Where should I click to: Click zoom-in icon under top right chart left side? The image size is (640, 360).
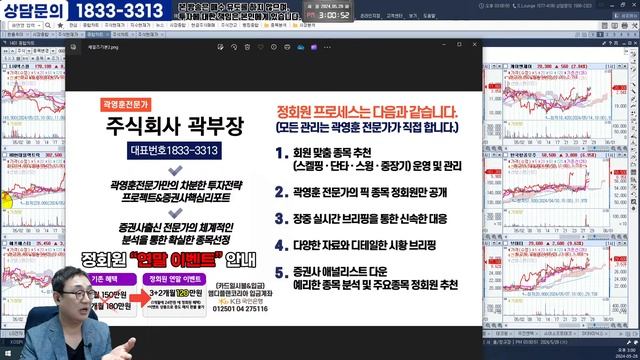[x=488, y=149]
